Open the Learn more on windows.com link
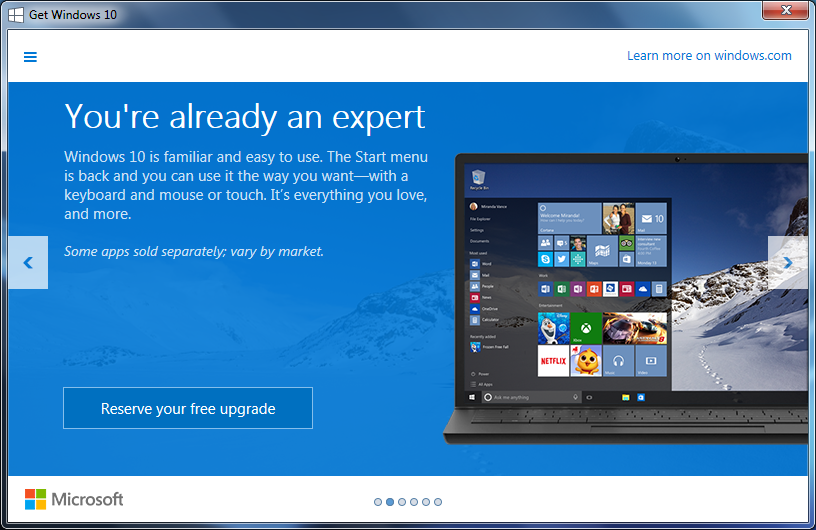Viewport: 816px width, 530px height. (x=709, y=56)
